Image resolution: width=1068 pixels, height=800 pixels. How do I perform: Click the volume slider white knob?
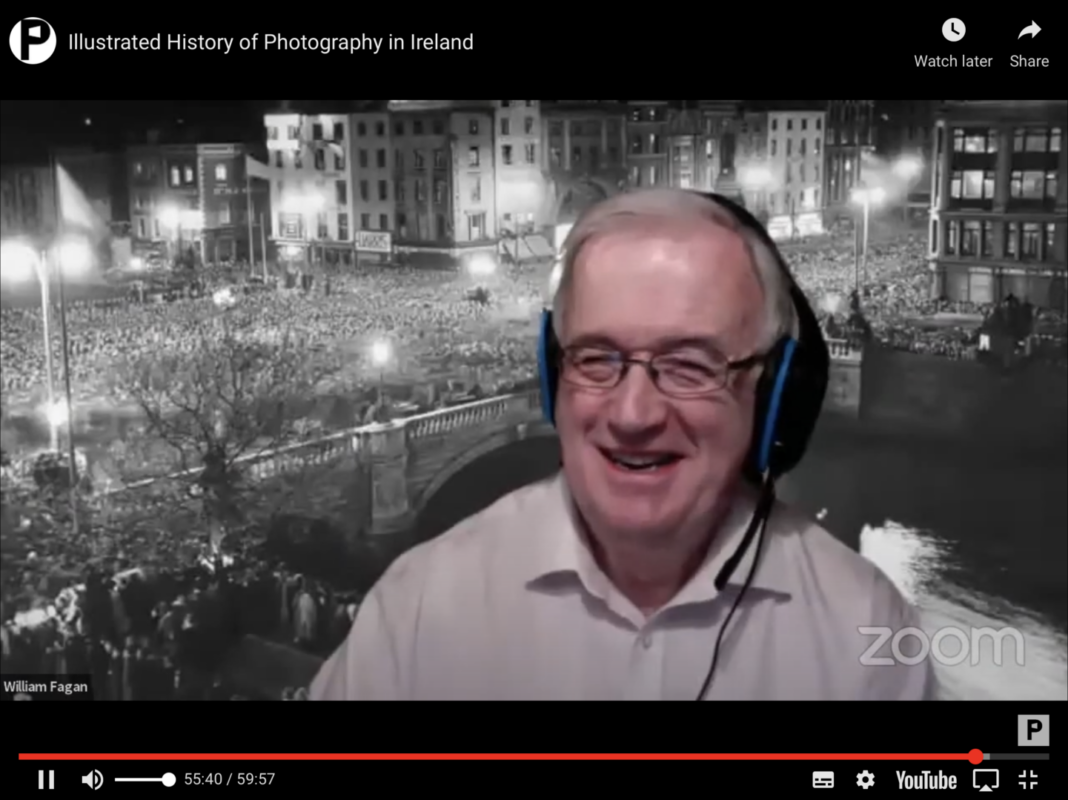click(x=169, y=780)
